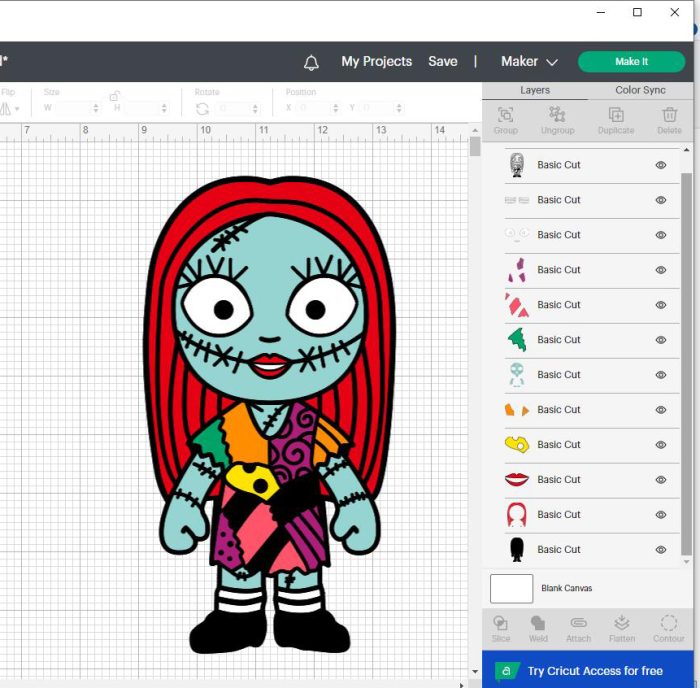
Task: Select the red hair layer thumbnail
Action: pyautogui.click(x=517, y=514)
